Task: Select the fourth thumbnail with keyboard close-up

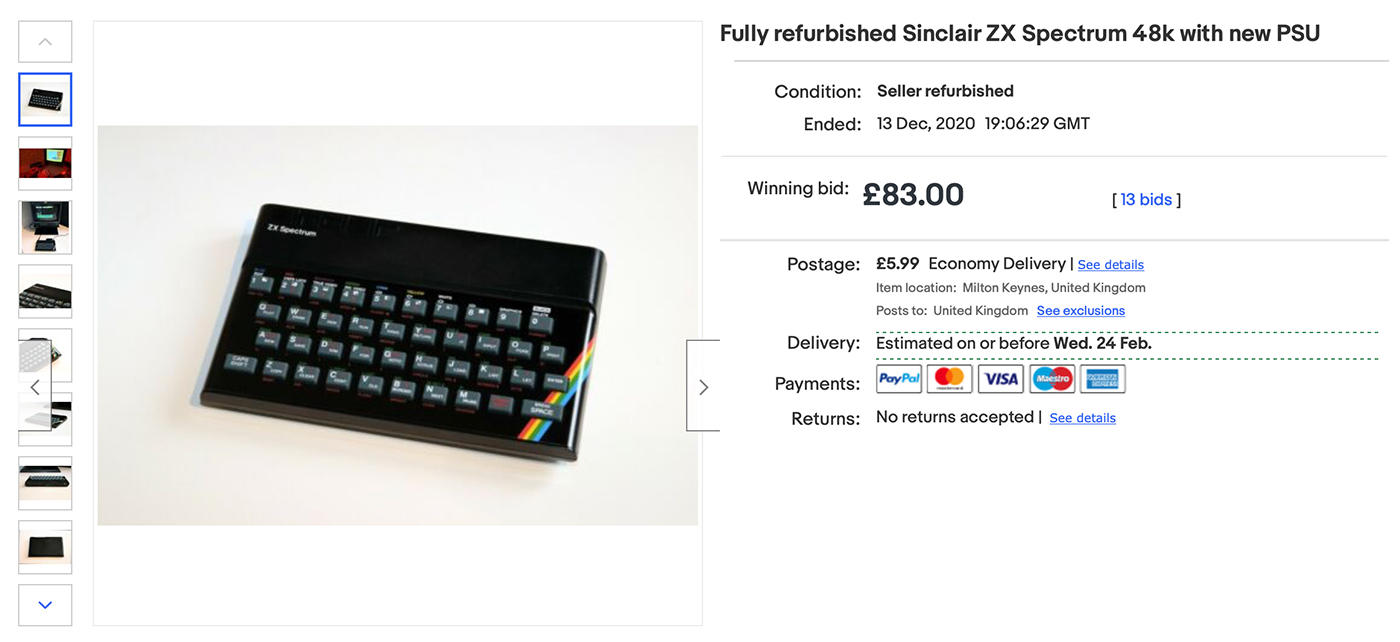Action: pyautogui.click(x=45, y=291)
